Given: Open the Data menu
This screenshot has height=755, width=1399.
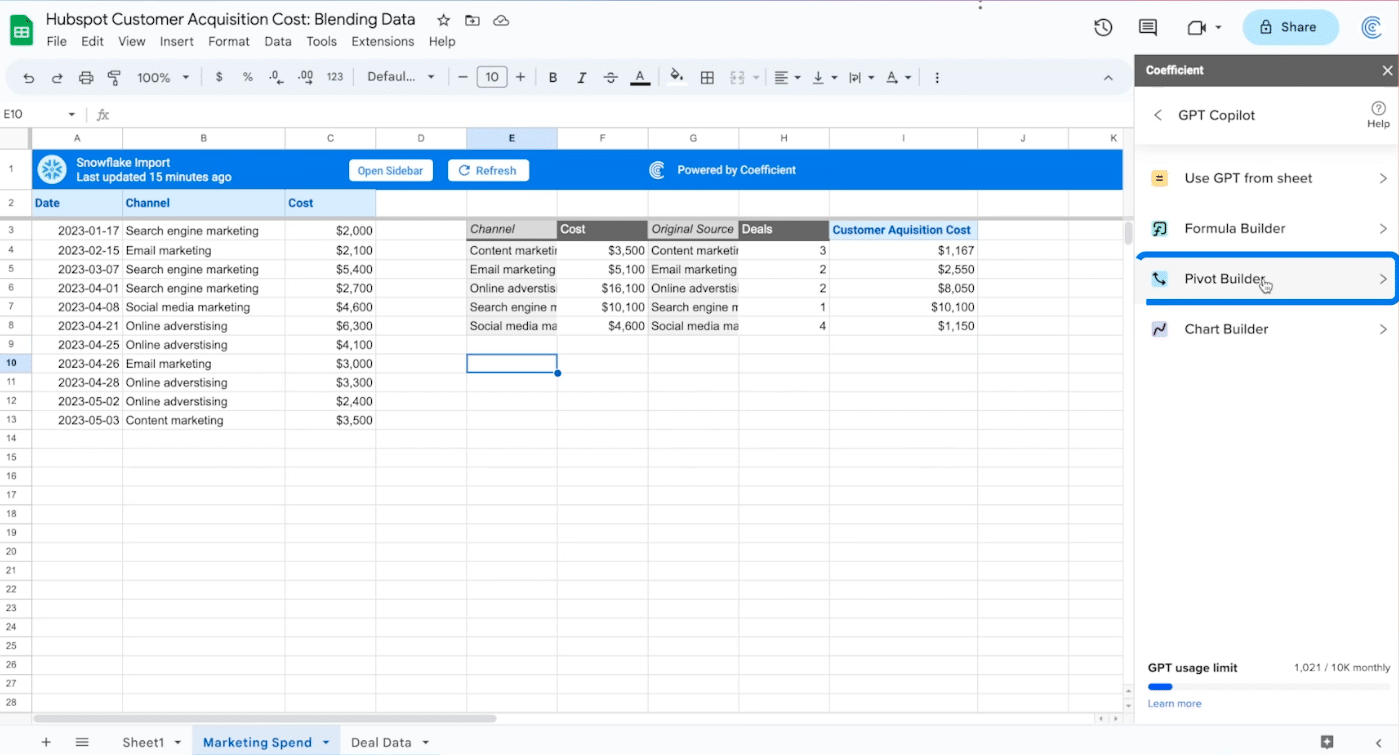Looking at the screenshot, I should pyautogui.click(x=278, y=42).
